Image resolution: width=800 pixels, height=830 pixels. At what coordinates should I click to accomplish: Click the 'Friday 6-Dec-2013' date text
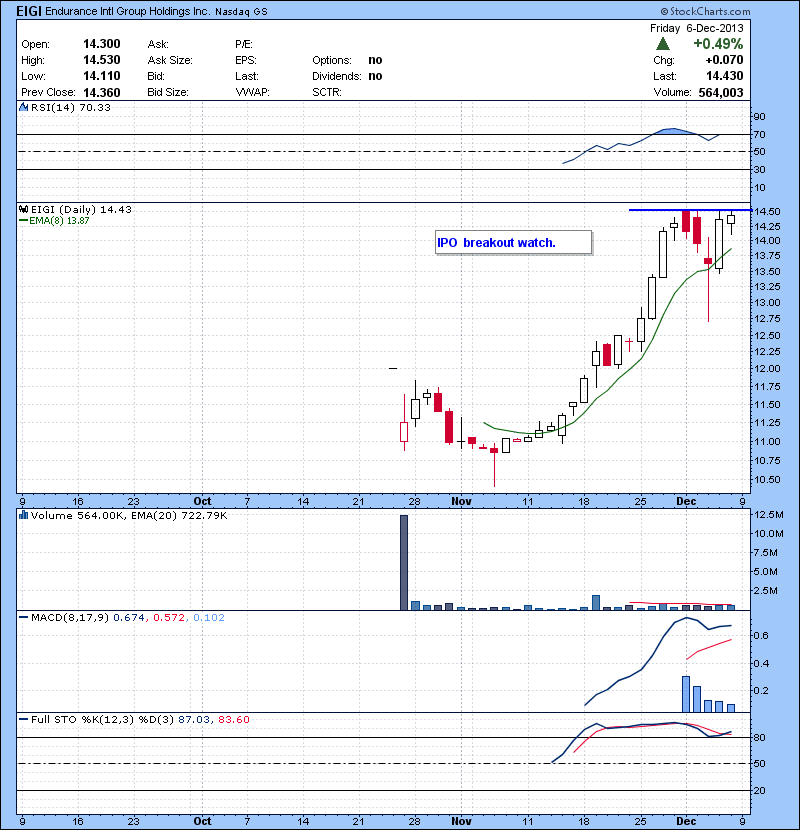[696, 28]
